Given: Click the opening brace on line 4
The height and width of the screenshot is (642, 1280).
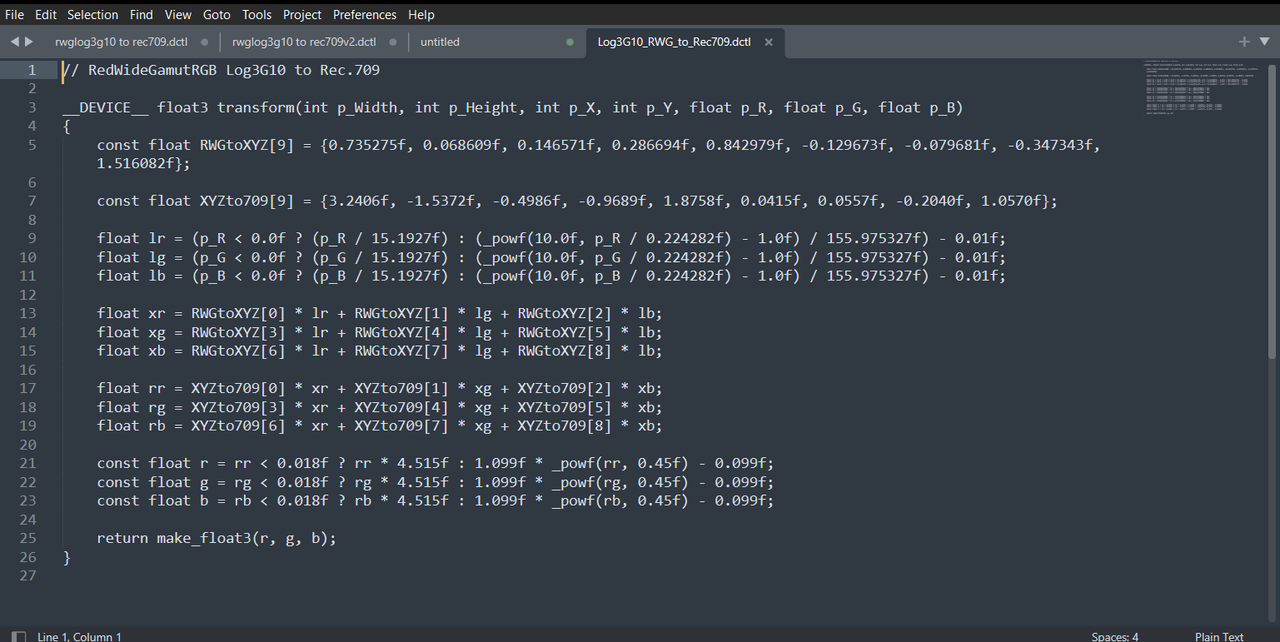Looking at the screenshot, I should pyautogui.click(x=67, y=126).
